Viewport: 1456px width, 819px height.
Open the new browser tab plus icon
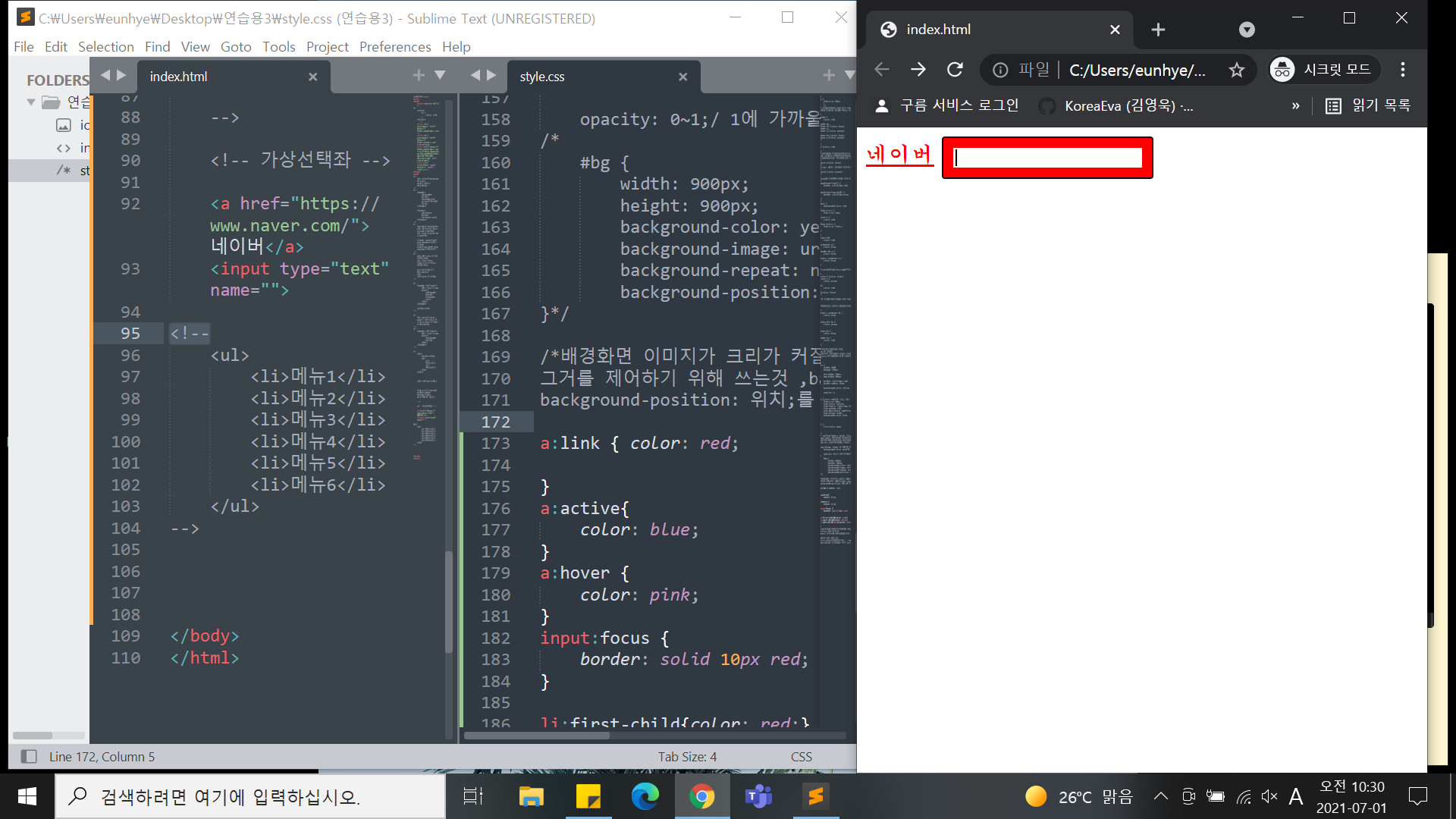[1158, 30]
